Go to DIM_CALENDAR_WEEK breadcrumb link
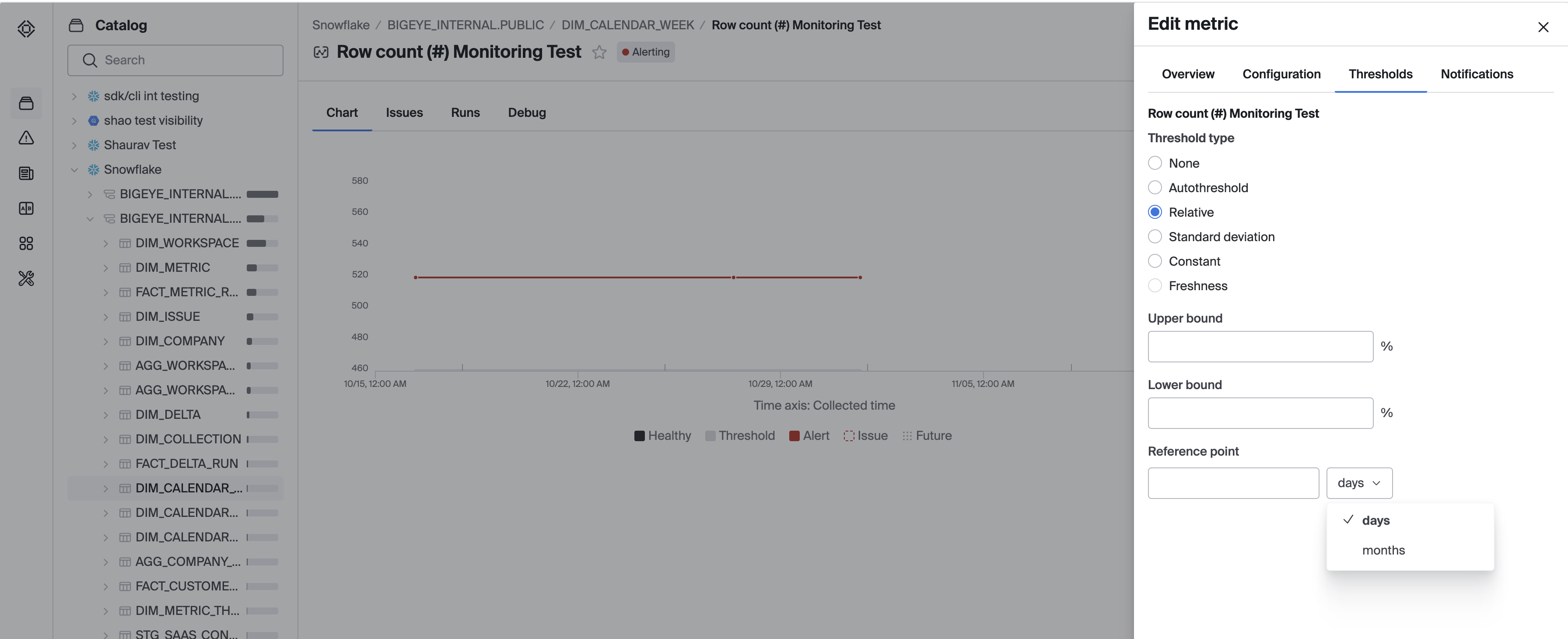 pos(627,25)
